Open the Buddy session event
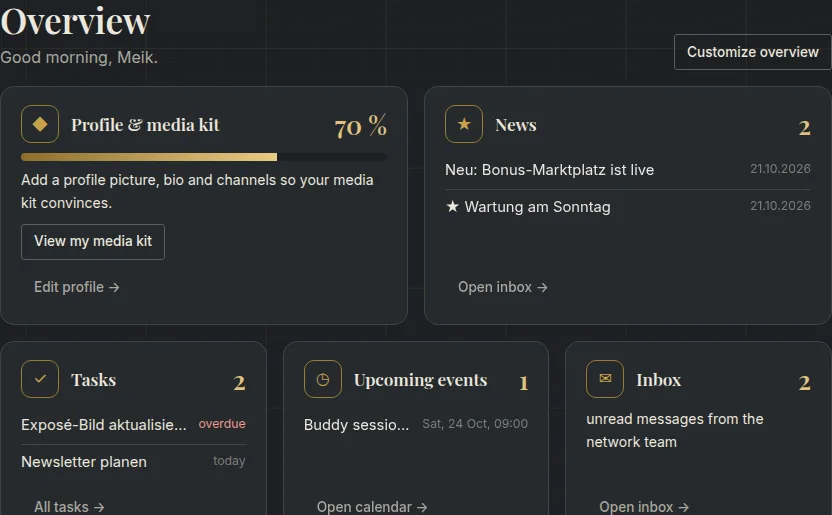This screenshot has height=515, width=832. pos(415,424)
